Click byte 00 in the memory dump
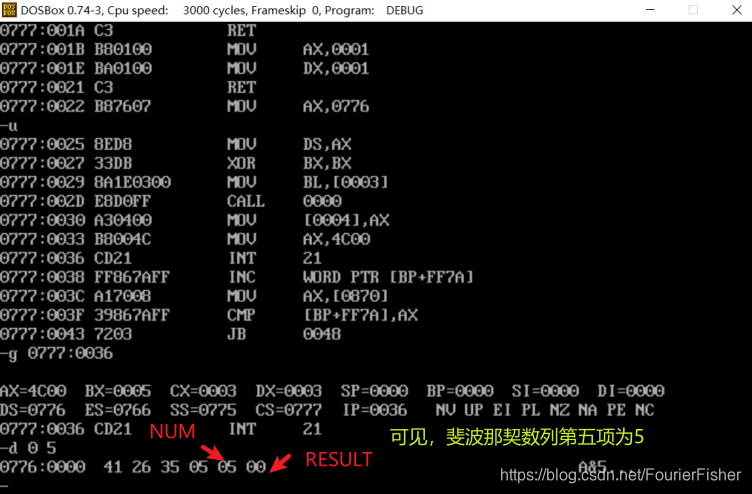Viewport: 752px width, 494px height. coord(256,467)
